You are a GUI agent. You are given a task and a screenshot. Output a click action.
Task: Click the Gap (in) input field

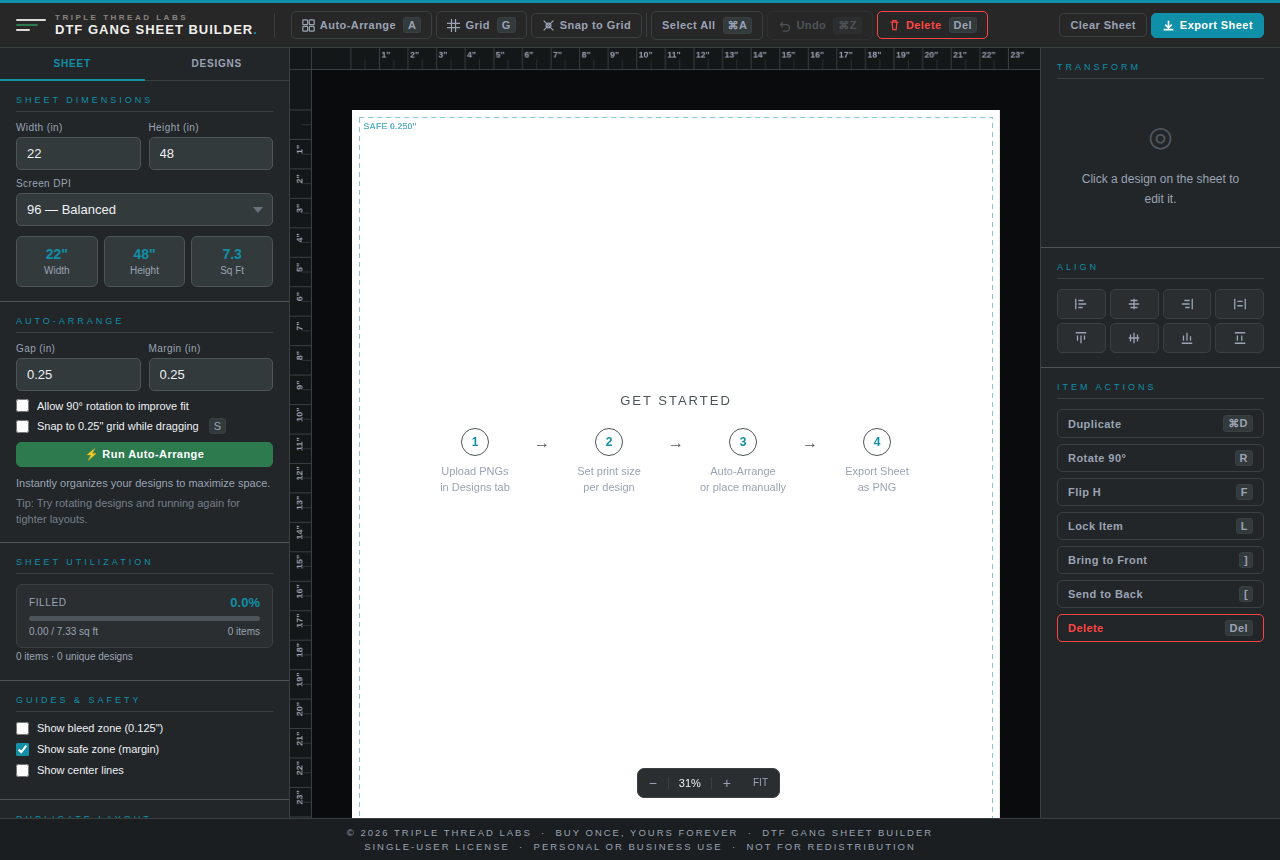[78, 374]
